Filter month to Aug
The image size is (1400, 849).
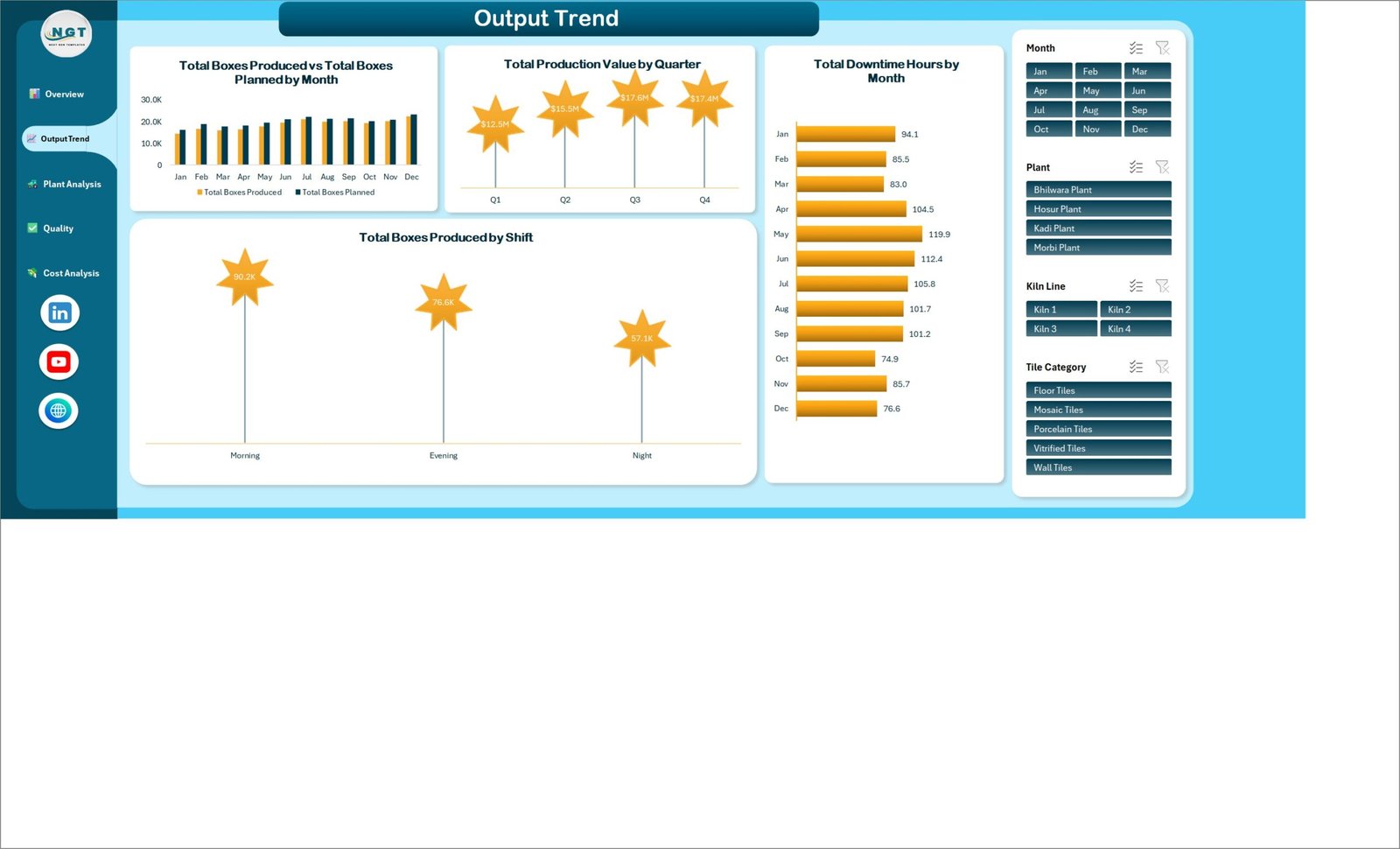coord(1098,110)
